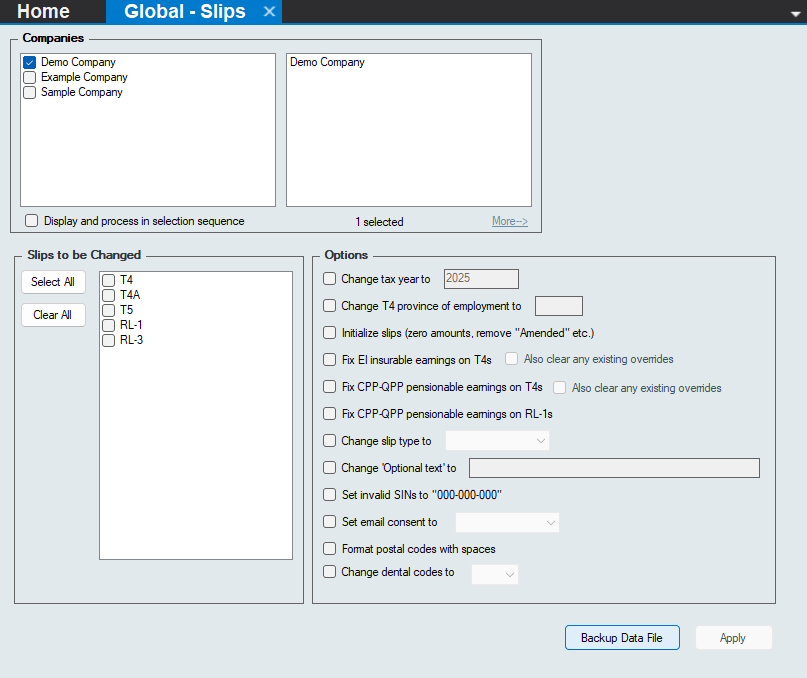Enable the Sample Company checkbox
Image resolution: width=807 pixels, height=678 pixels.
point(30,92)
